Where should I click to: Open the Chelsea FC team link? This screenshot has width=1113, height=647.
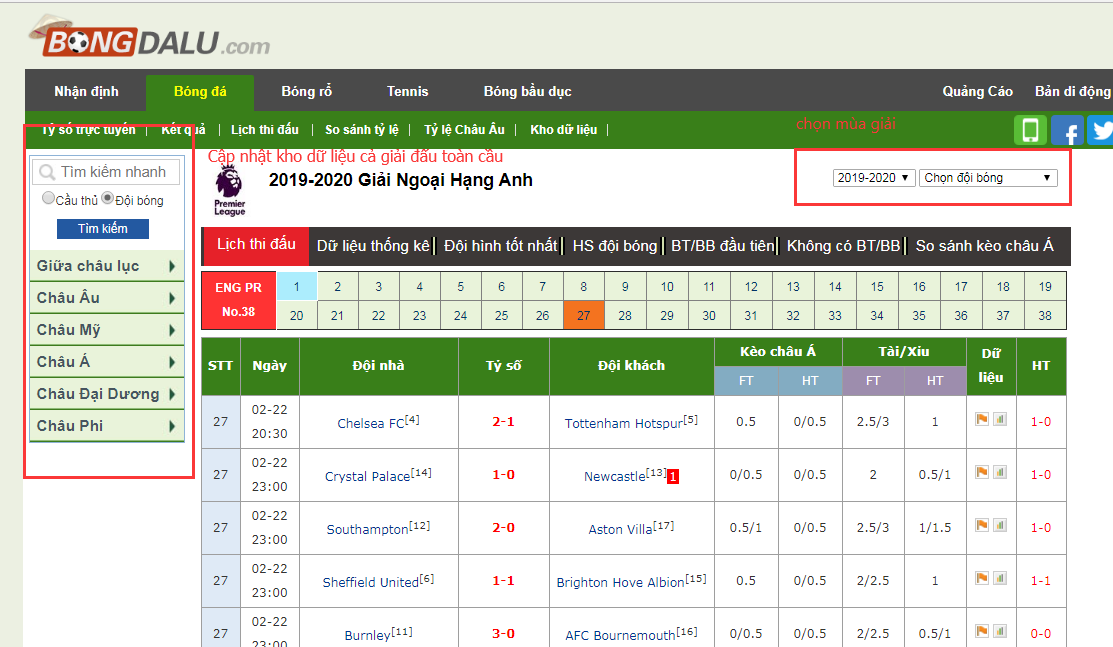[371, 423]
